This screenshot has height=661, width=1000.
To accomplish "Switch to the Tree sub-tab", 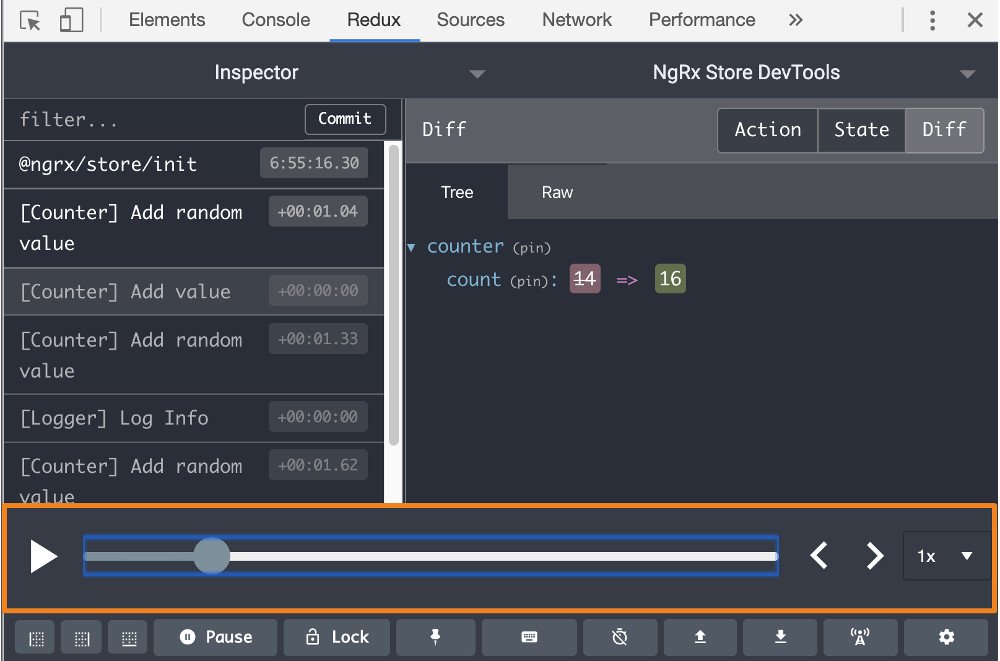I will (457, 192).
